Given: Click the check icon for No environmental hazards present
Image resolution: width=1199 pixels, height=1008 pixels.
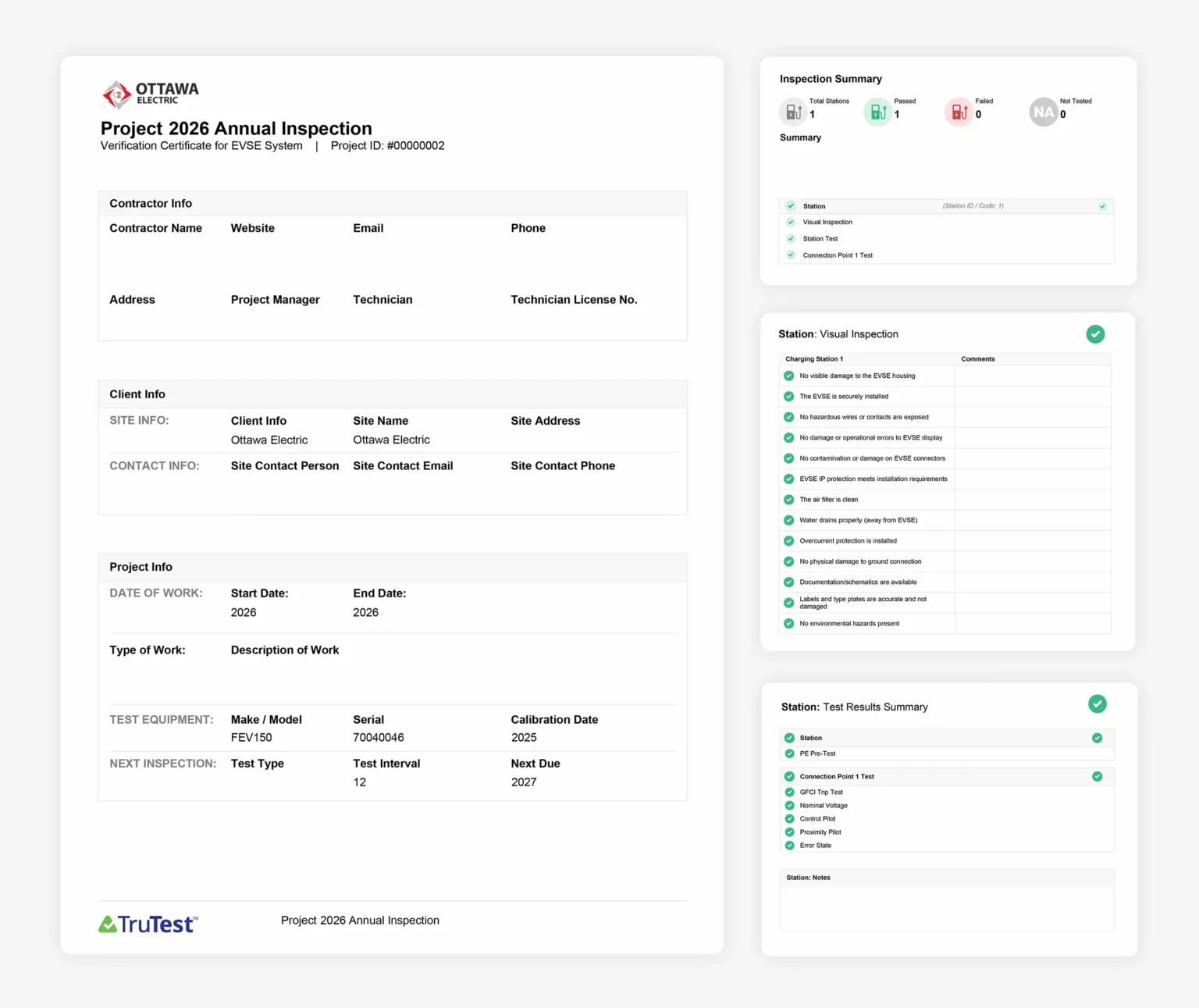Looking at the screenshot, I should pos(788,624).
